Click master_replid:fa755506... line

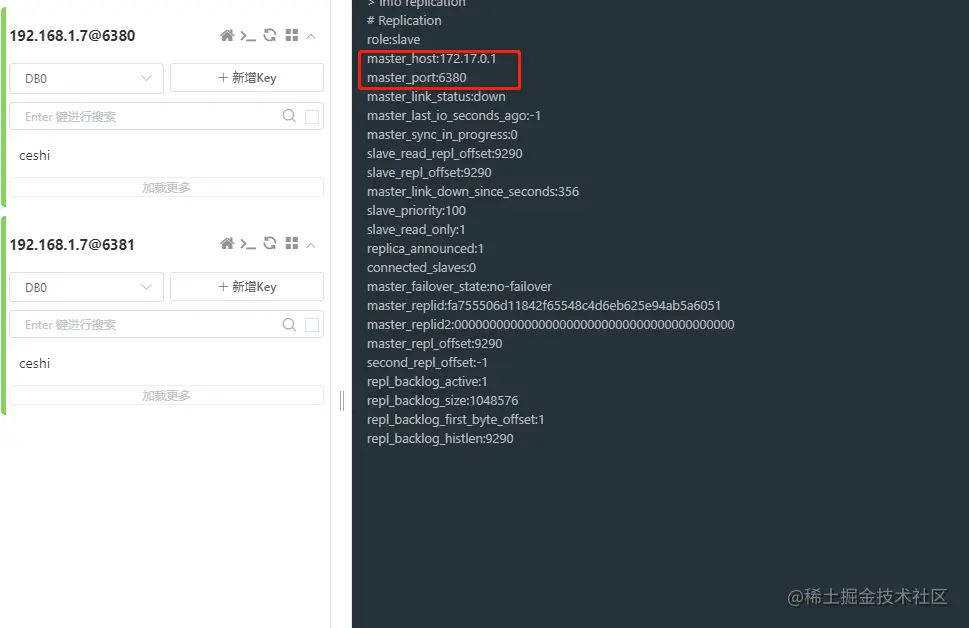click(x=544, y=305)
